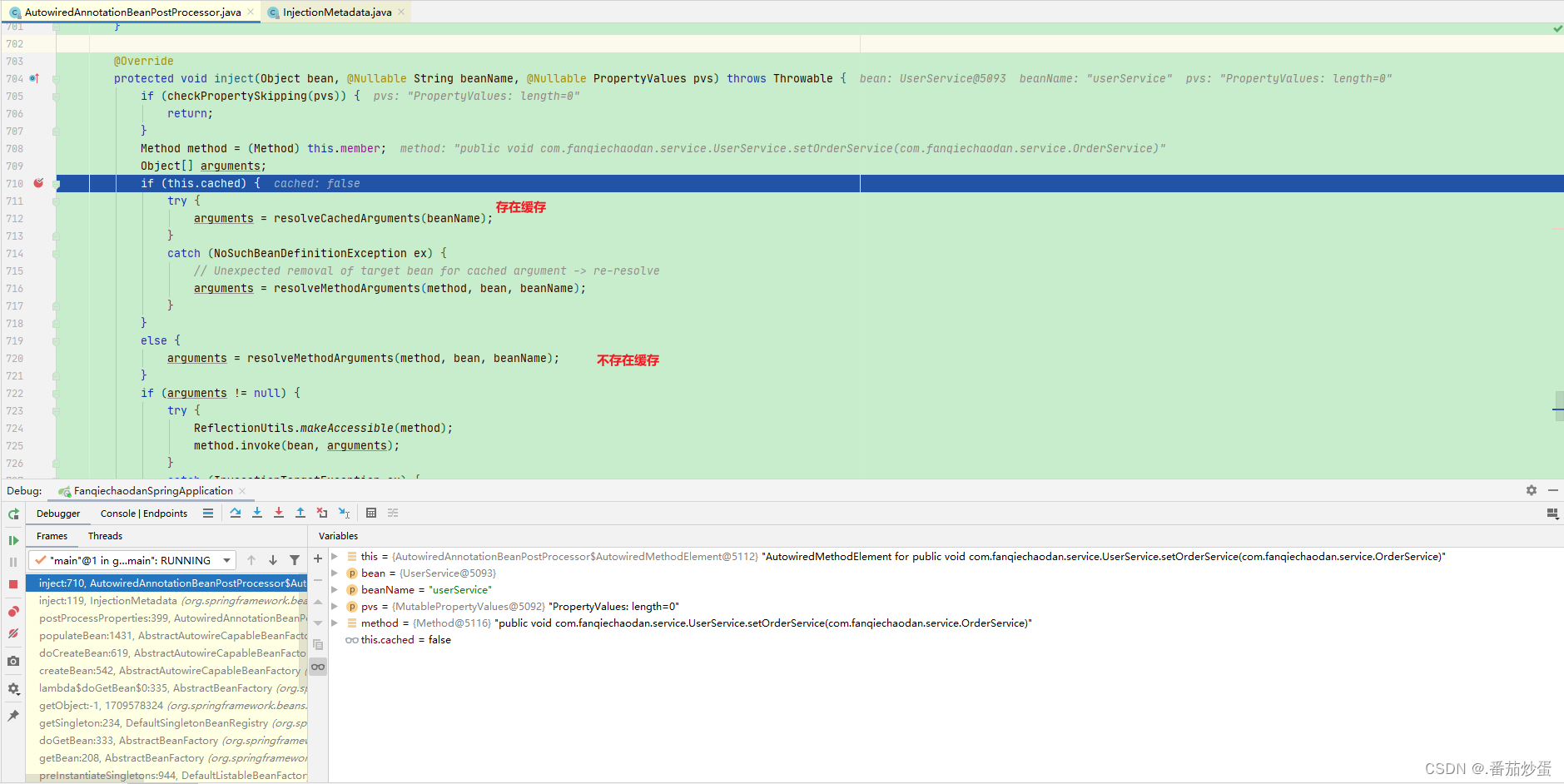
Task: Force step into with red arrow
Action: pos(279,513)
